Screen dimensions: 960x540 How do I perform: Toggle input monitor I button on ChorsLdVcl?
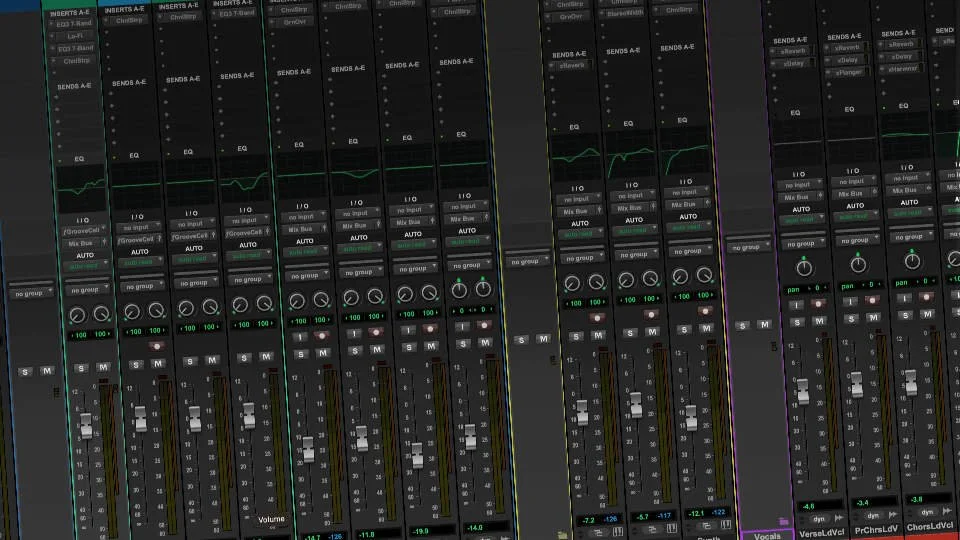(x=904, y=298)
